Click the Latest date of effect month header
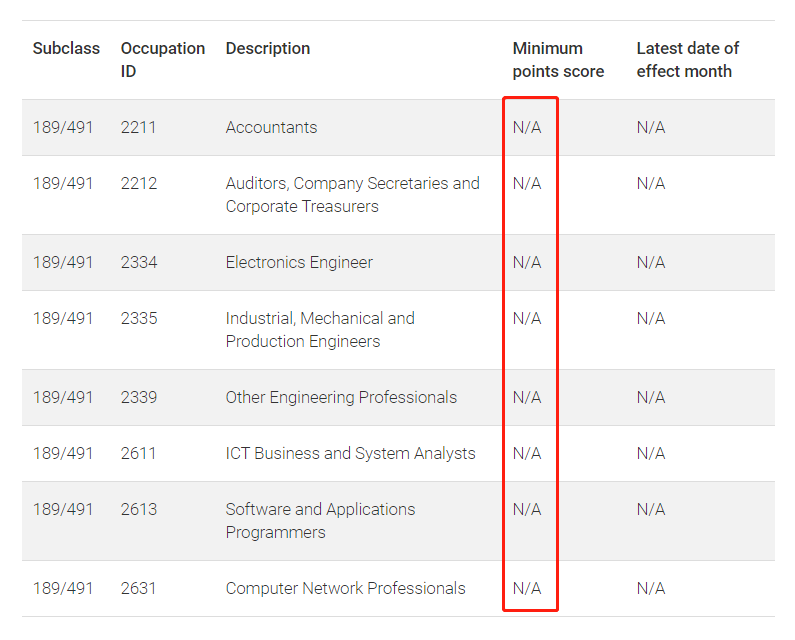The width and height of the screenshot is (795, 640). (688, 60)
